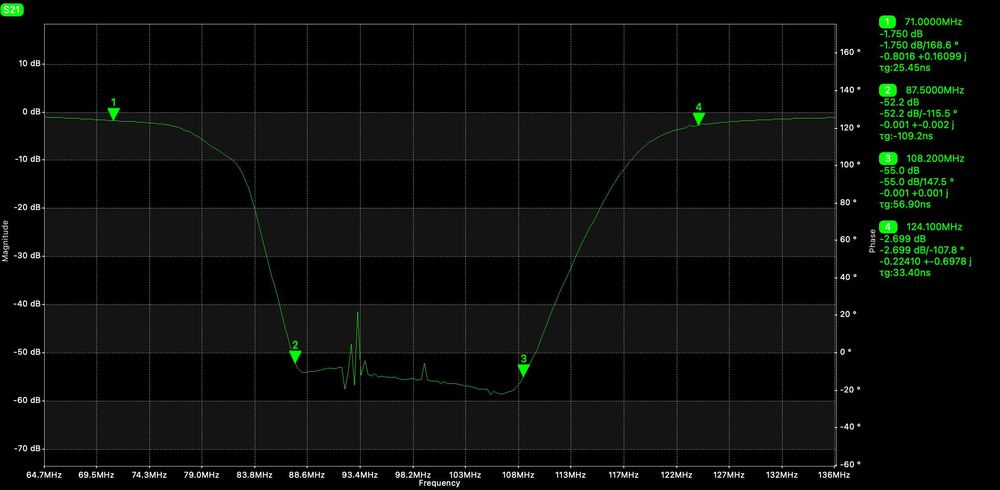The width and height of the screenshot is (1000, 490).
Task: Click the 124.100MHz marker frequency
Action: click(934, 226)
